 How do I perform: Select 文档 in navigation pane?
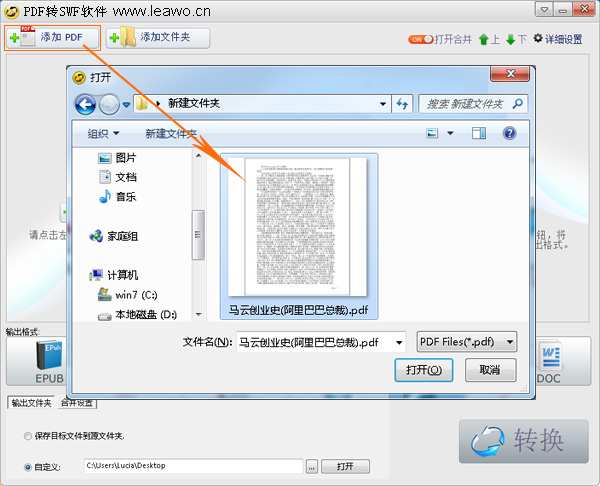[117, 177]
